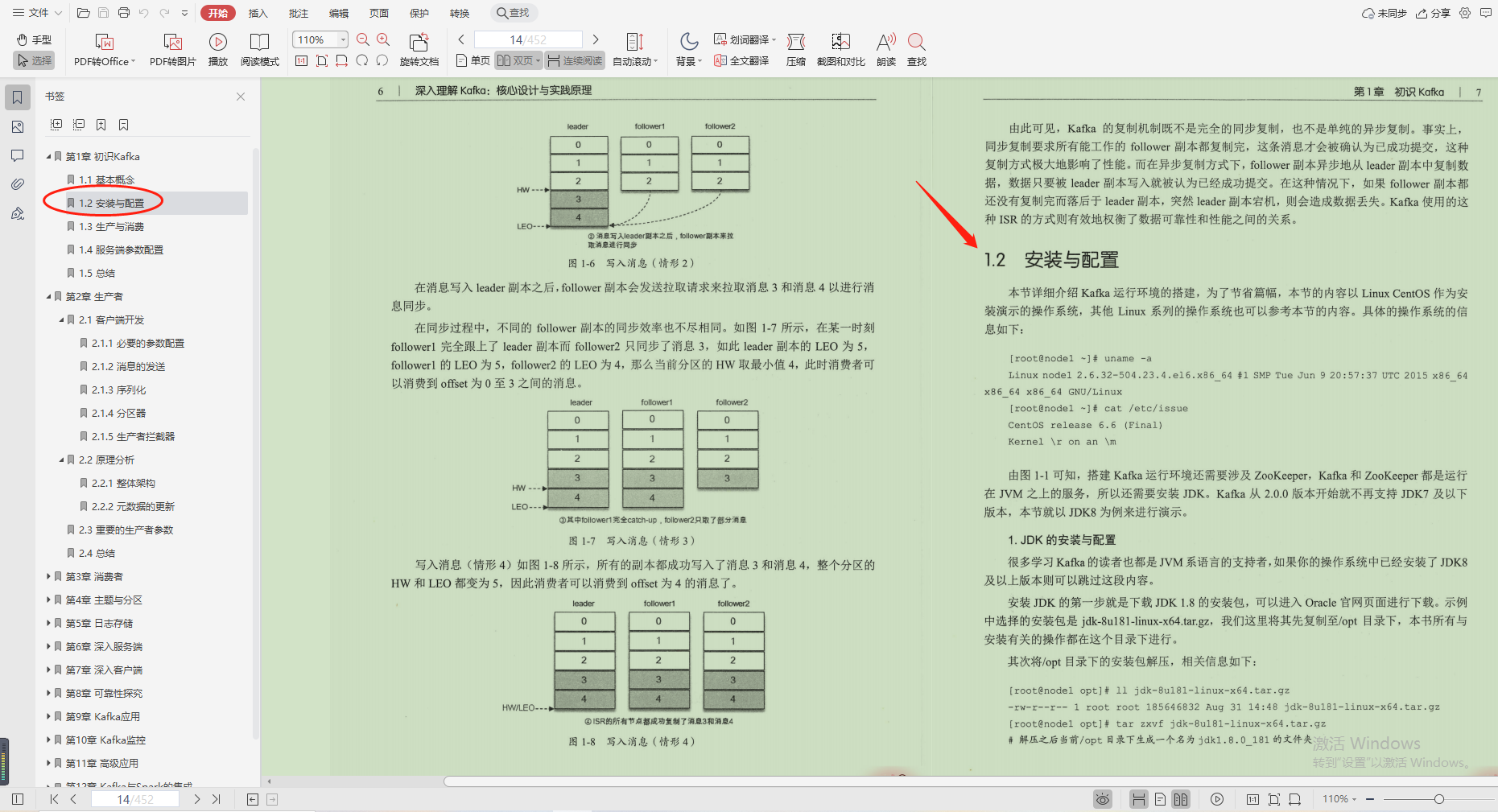The image size is (1498, 812).
Task: Click the page number field in the toolbar
Action: tap(528, 39)
